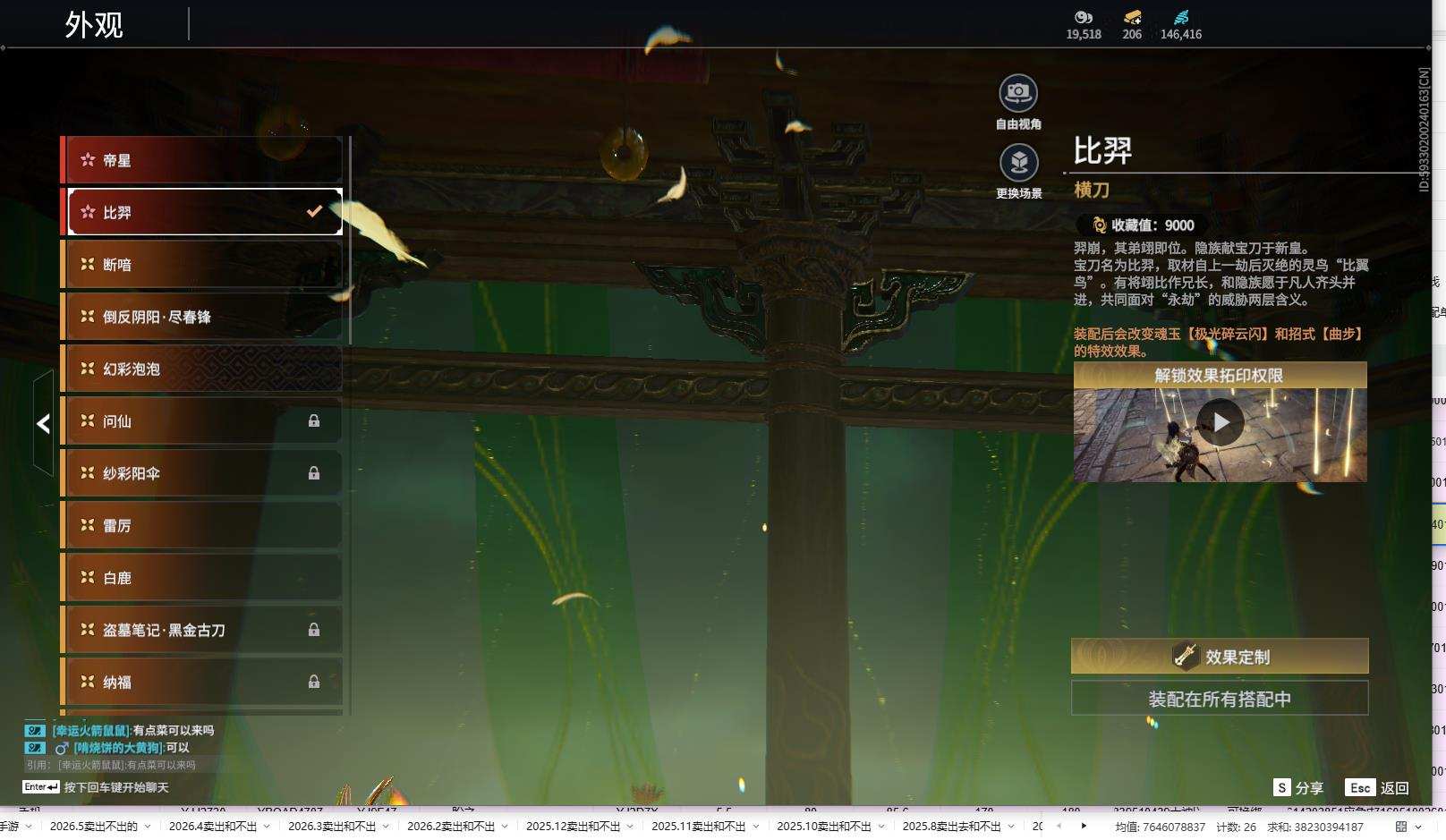Click the blue currency icon above 146,416
The width and height of the screenshot is (1446, 840).
pyautogui.click(x=1181, y=17)
